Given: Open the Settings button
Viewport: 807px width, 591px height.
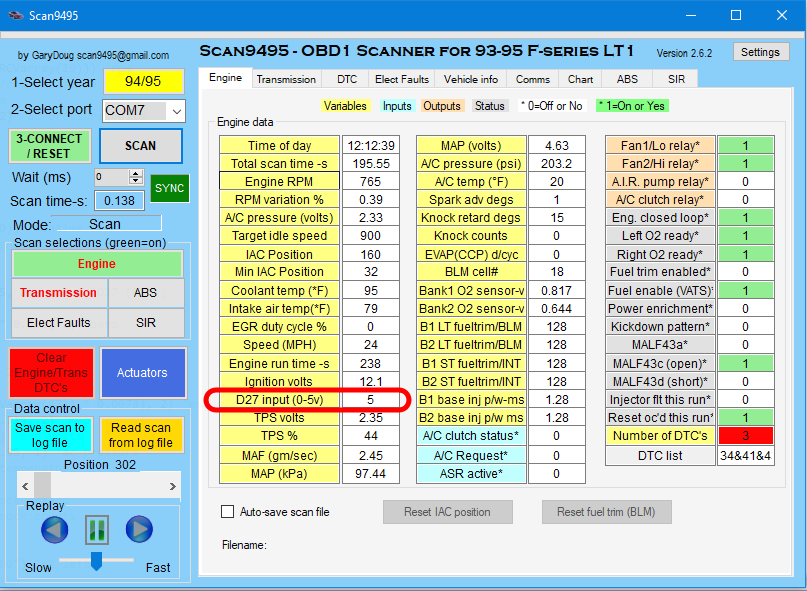Looking at the screenshot, I should pos(760,52).
